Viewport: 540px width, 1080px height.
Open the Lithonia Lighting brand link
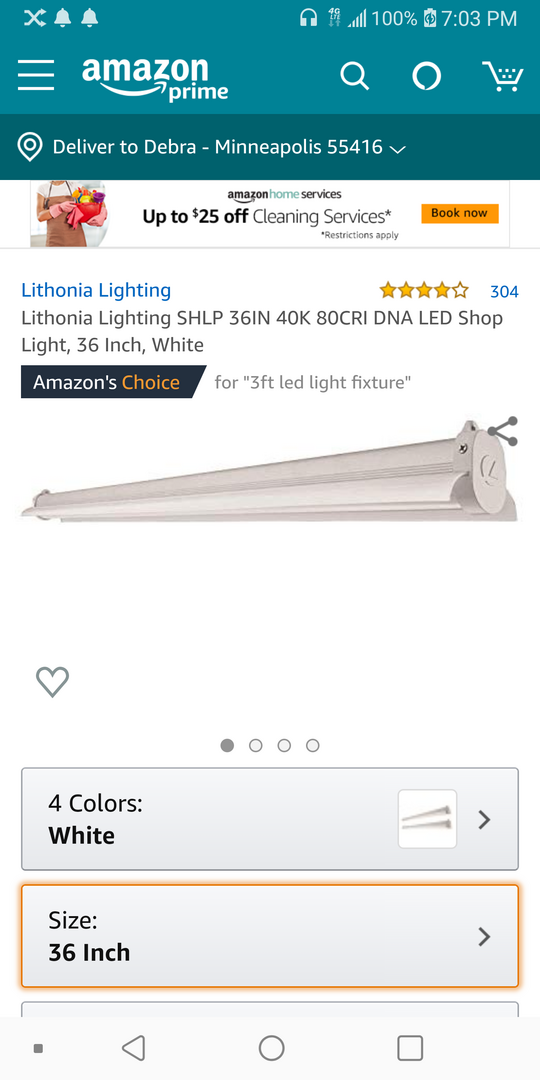click(x=96, y=290)
